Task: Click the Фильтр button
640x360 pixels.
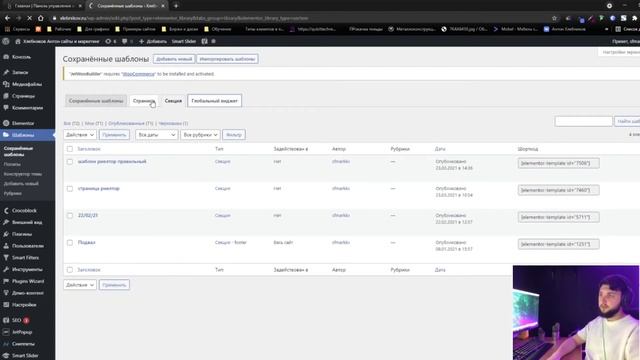Action: tap(234, 135)
